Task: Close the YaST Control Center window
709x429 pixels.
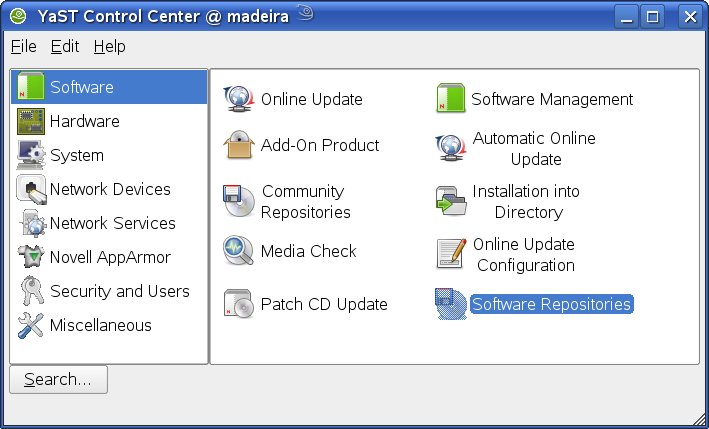Action: 690,17
